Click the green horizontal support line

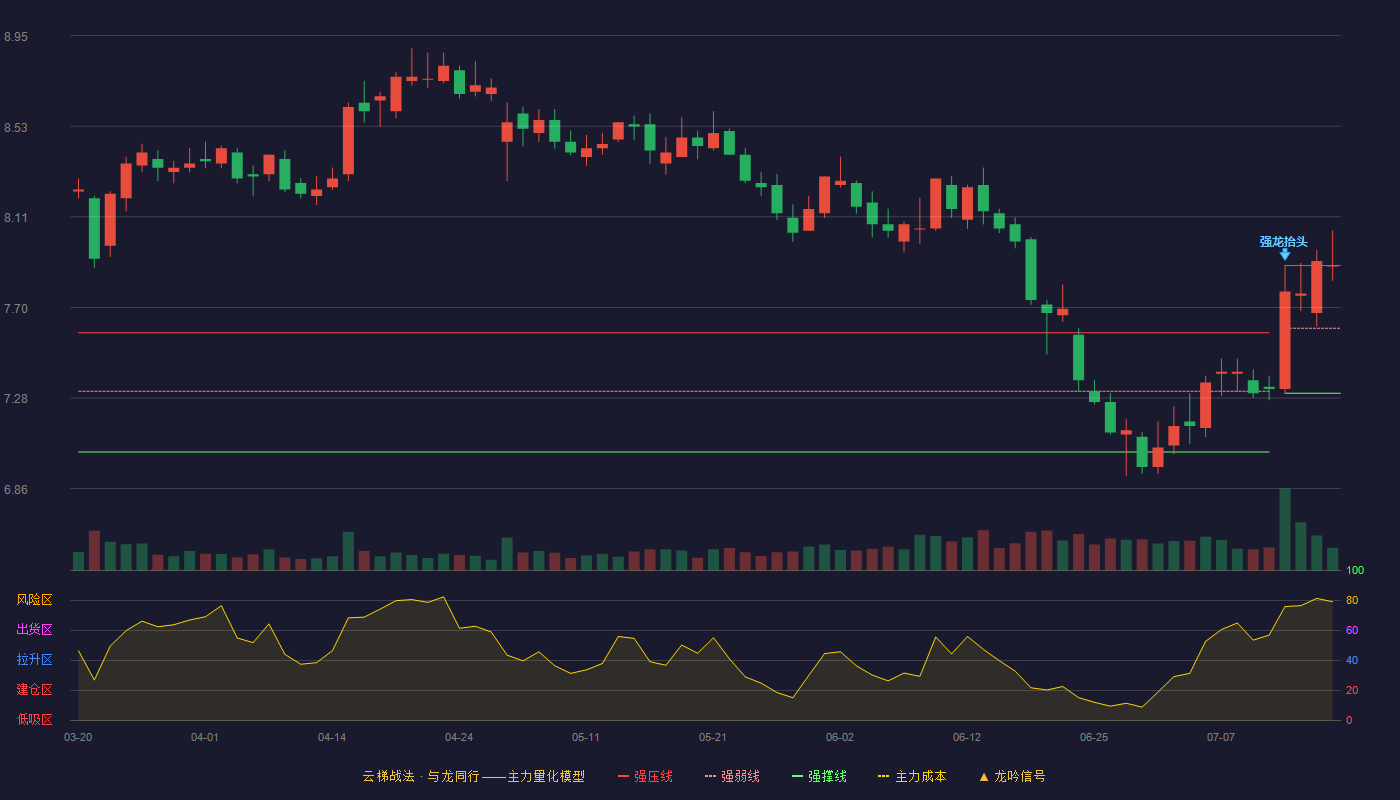(x=673, y=452)
